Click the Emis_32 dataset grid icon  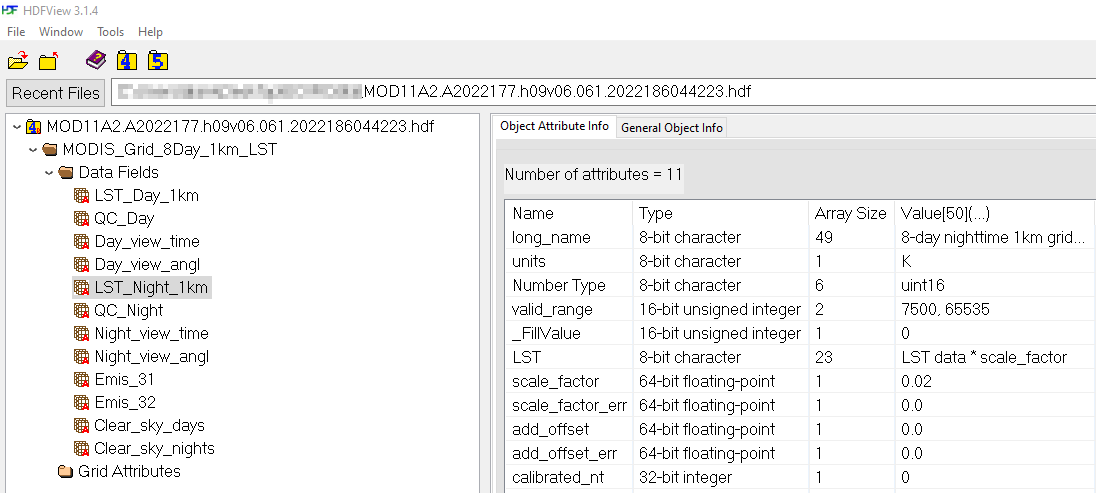tap(82, 403)
